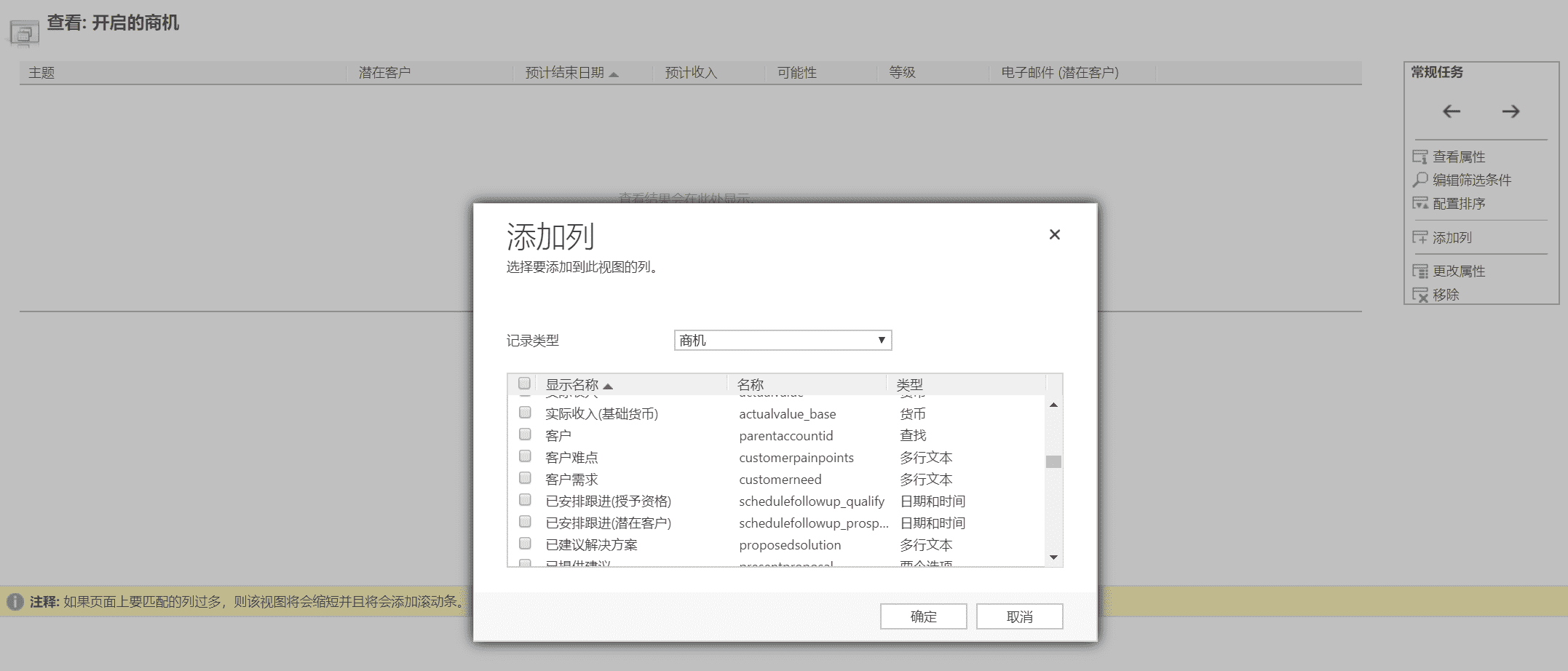
Task: Click the actualvalue_base name cell
Action: point(787,414)
